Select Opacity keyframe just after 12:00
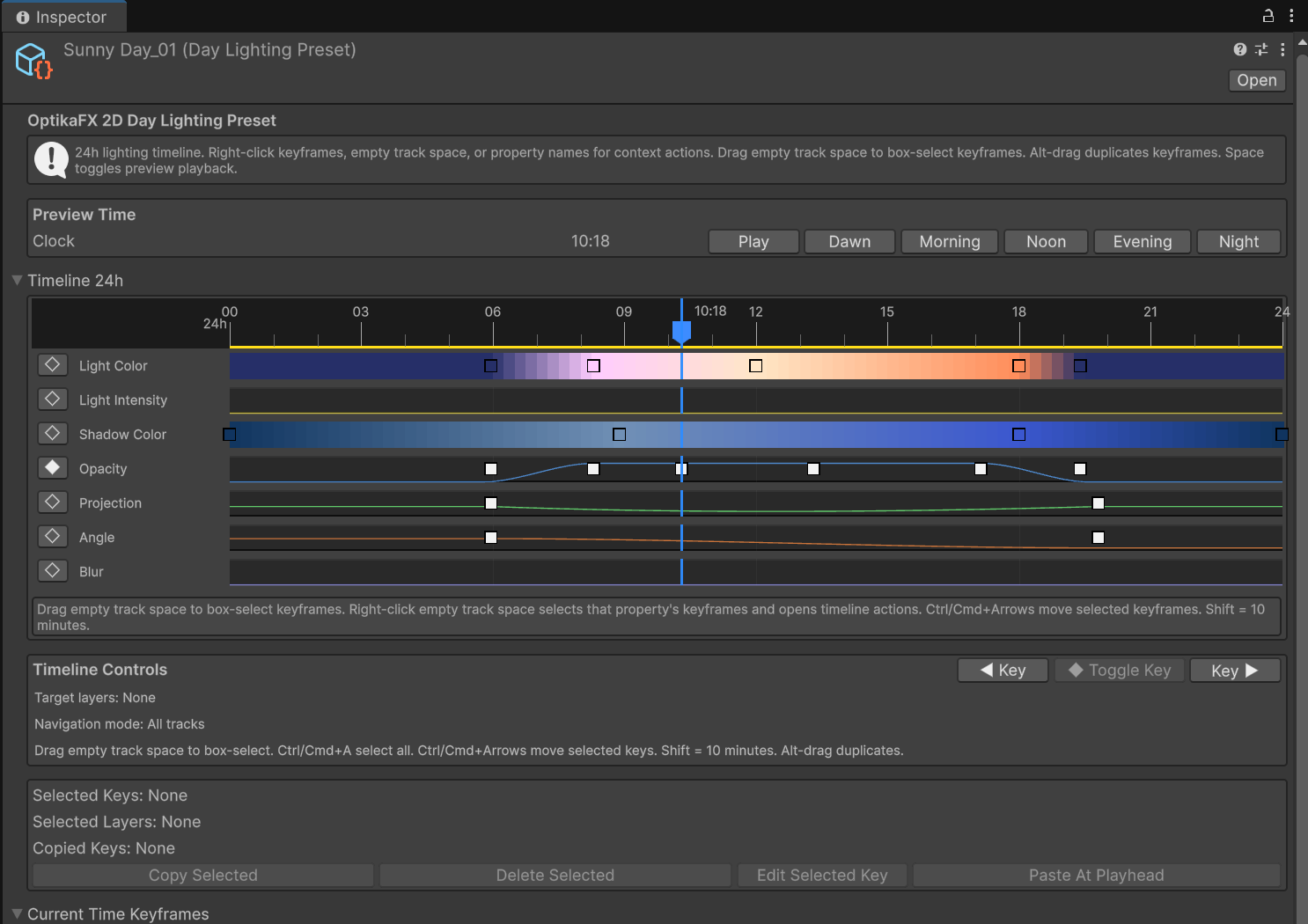The image size is (1308, 924). [x=813, y=469]
